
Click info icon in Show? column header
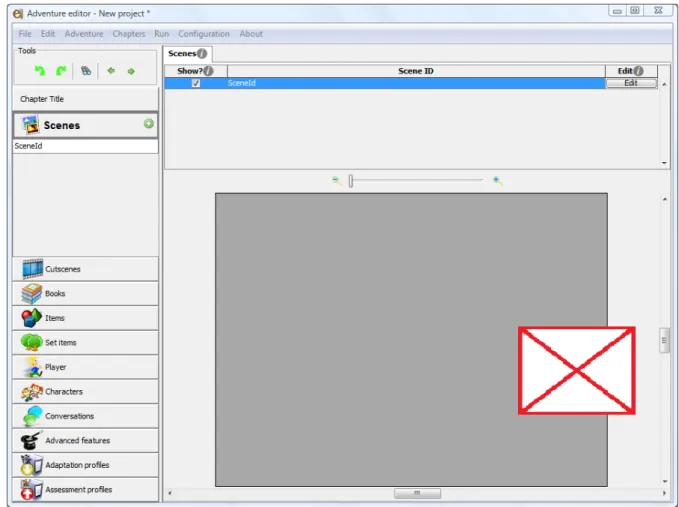pyautogui.click(x=208, y=71)
